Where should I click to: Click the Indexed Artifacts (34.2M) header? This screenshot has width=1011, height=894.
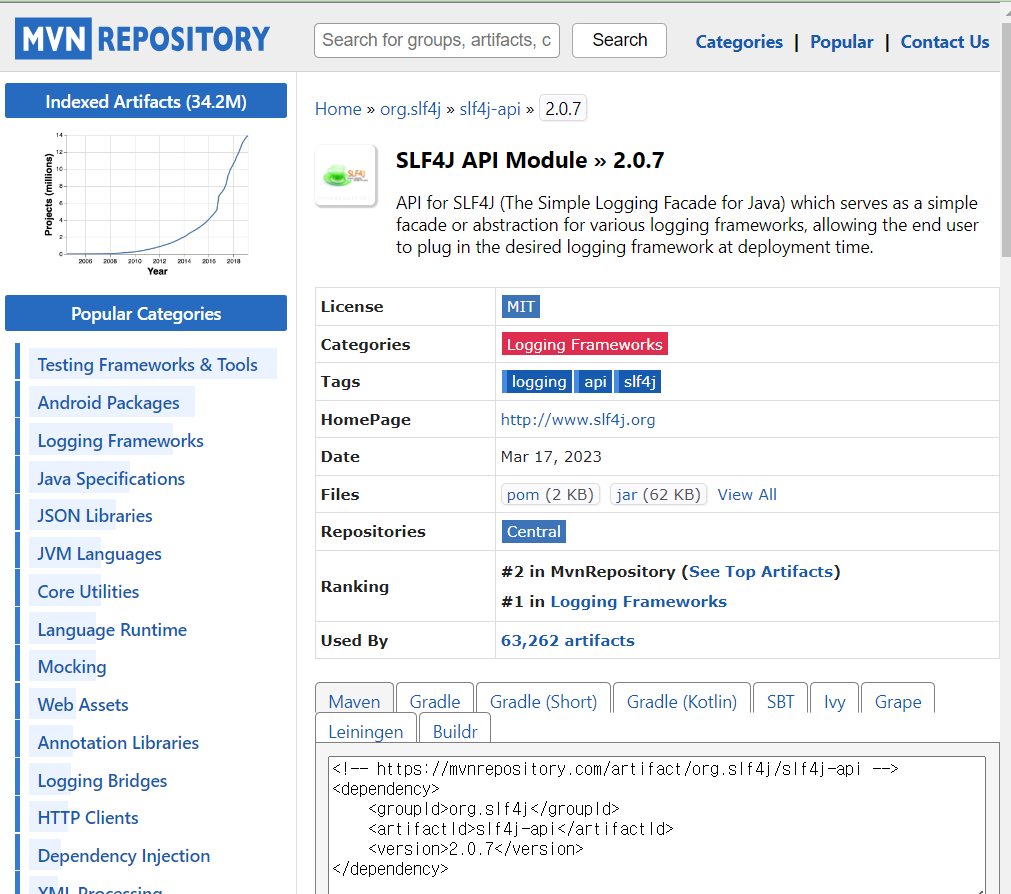point(146,101)
